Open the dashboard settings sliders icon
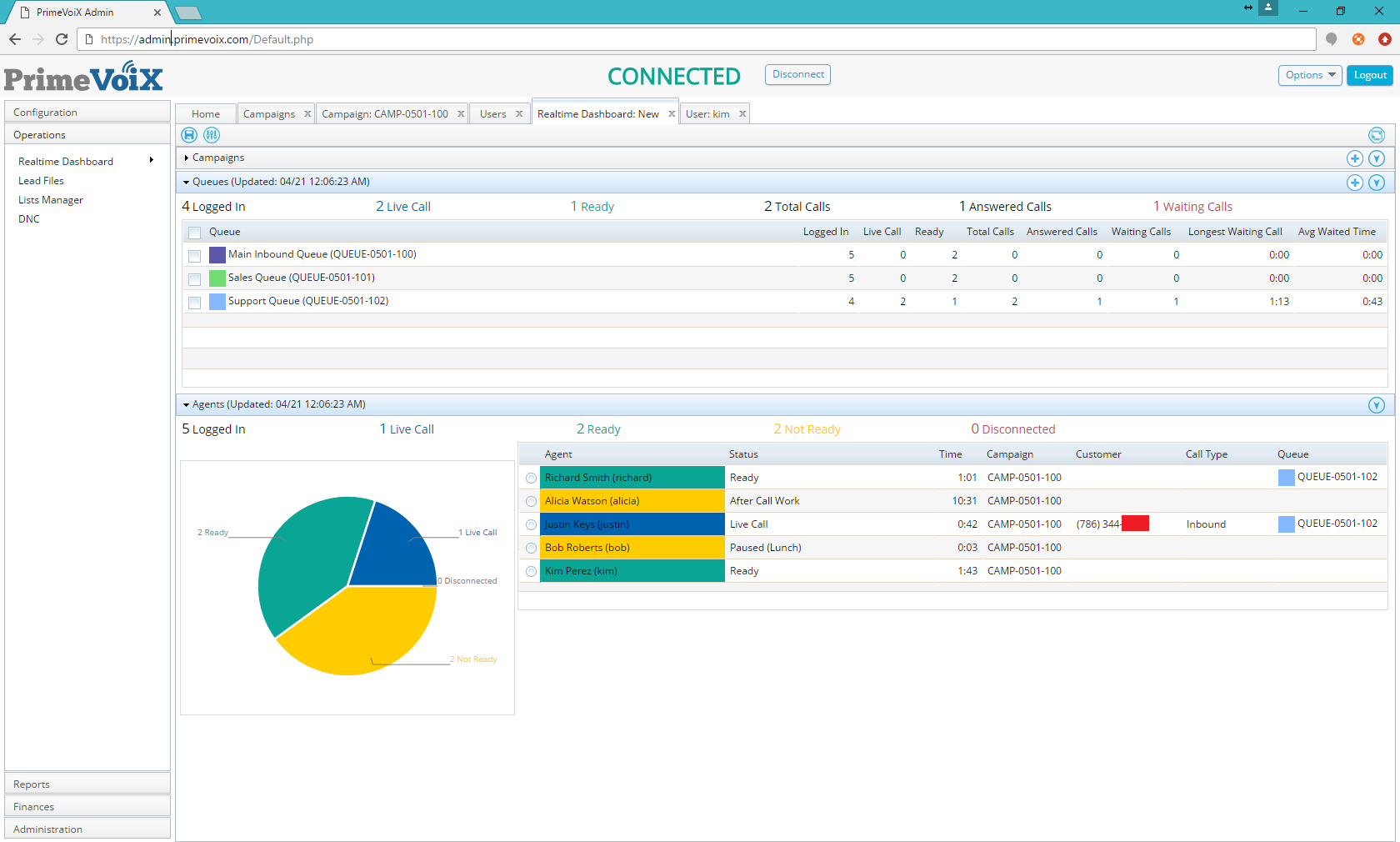The height and width of the screenshot is (842, 1400). [212, 135]
